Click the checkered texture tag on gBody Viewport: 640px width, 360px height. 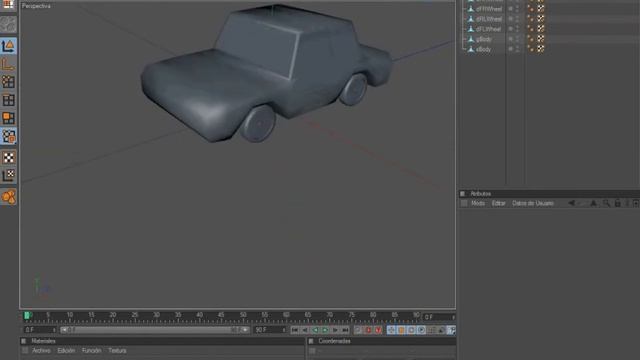point(541,38)
